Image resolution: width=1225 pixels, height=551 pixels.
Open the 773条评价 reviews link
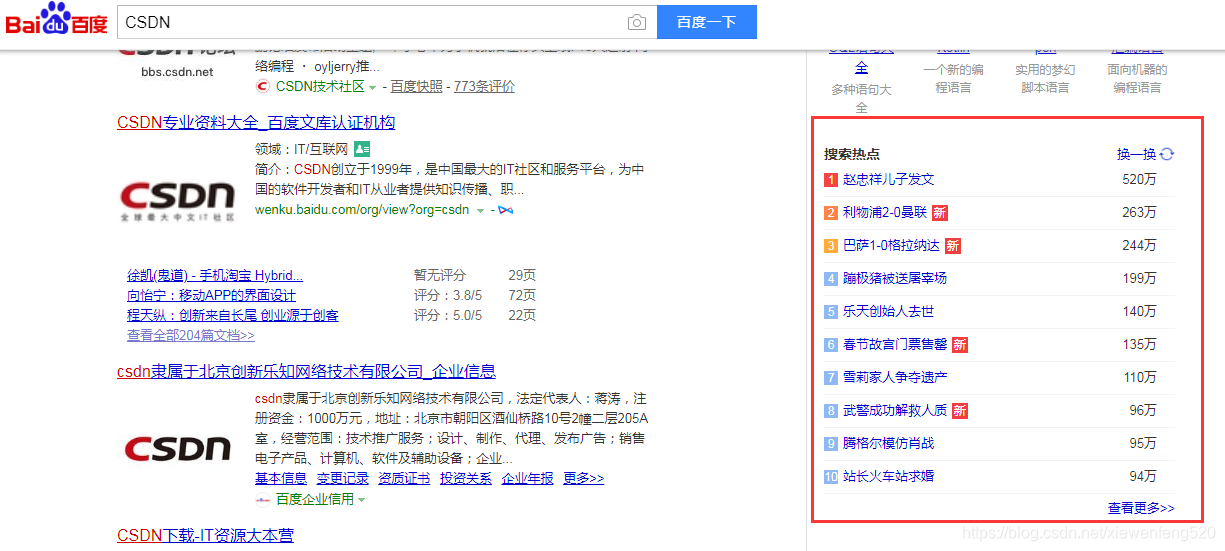[484, 87]
